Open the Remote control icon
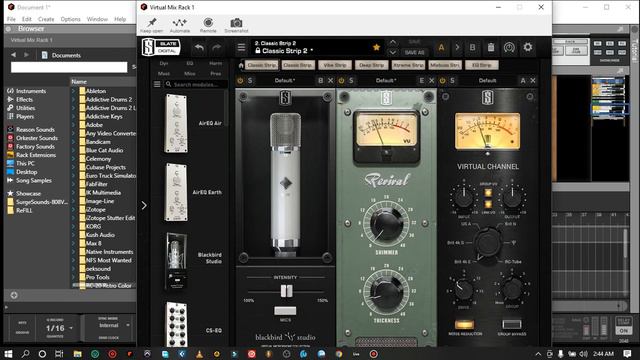This screenshot has height=360, width=640. [208, 22]
